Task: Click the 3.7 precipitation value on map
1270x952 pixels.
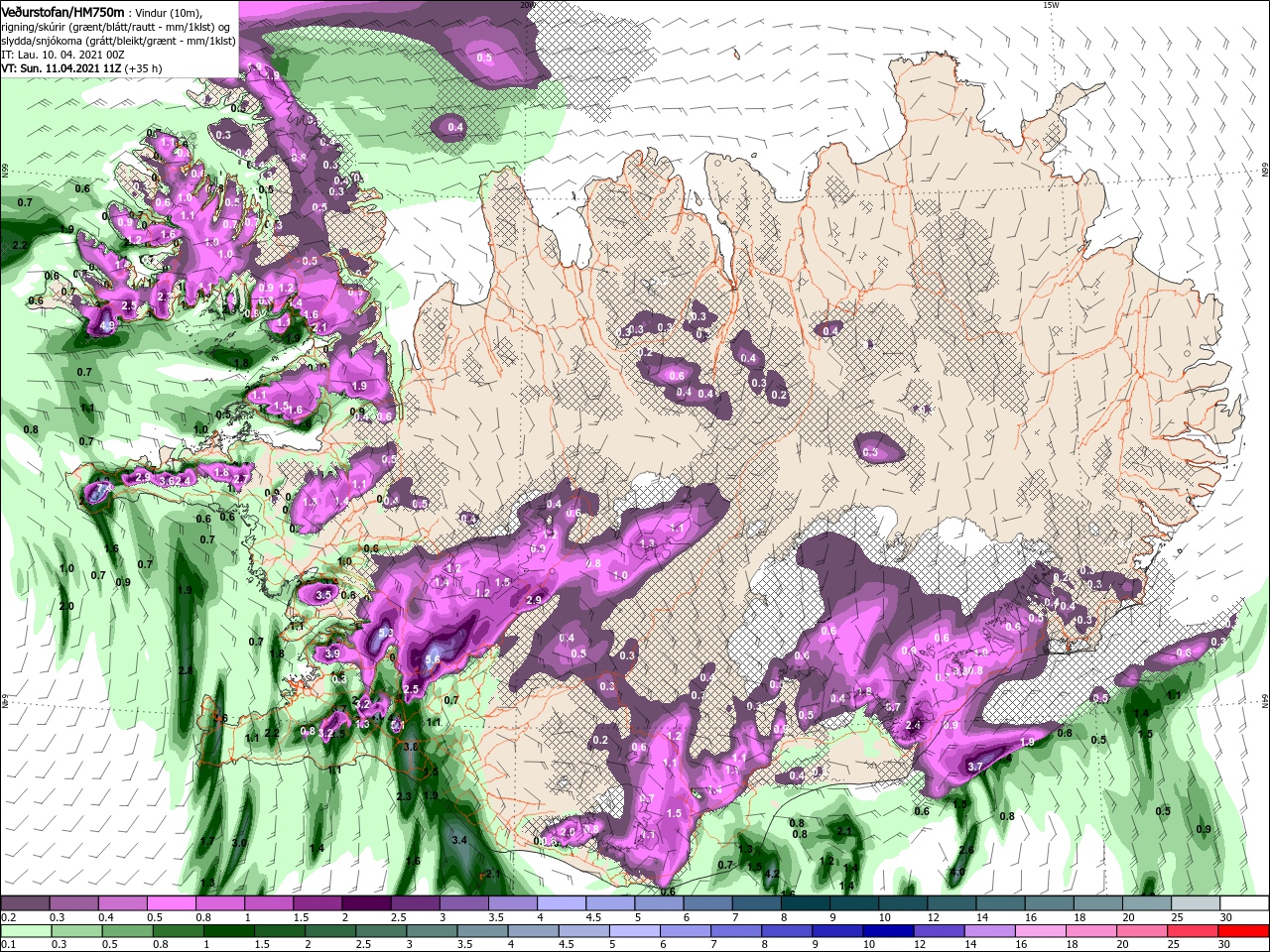Action: pyautogui.click(x=974, y=767)
